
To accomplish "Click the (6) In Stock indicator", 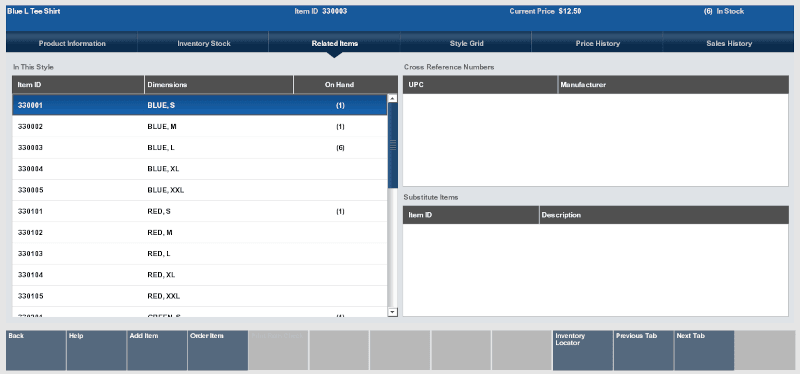I will (x=724, y=11).
